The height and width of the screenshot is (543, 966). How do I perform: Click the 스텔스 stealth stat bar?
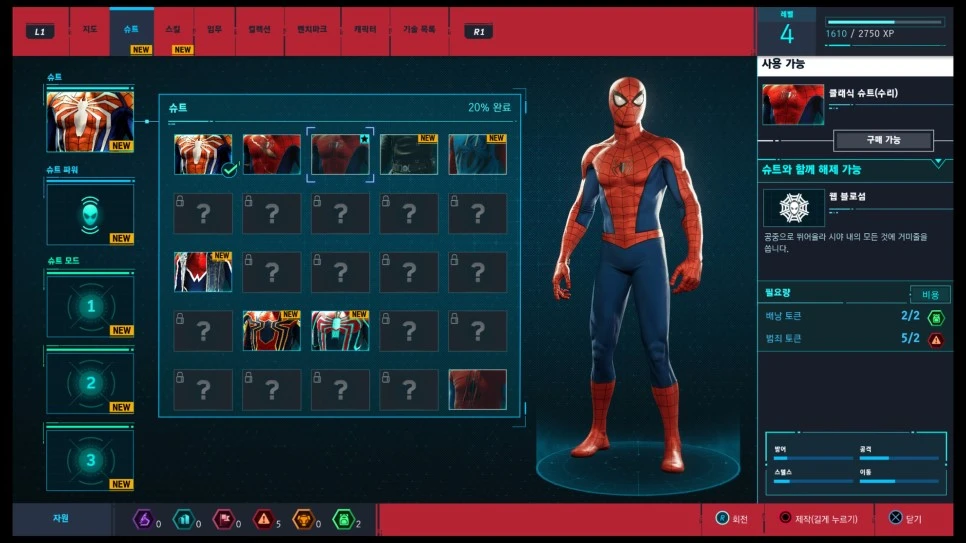(813, 481)
